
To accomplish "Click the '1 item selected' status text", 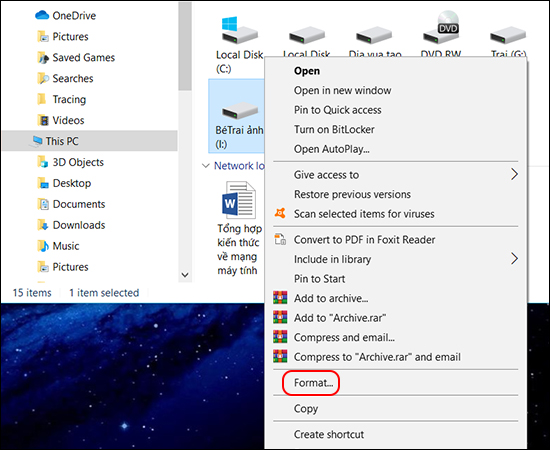I will [104, 293].
